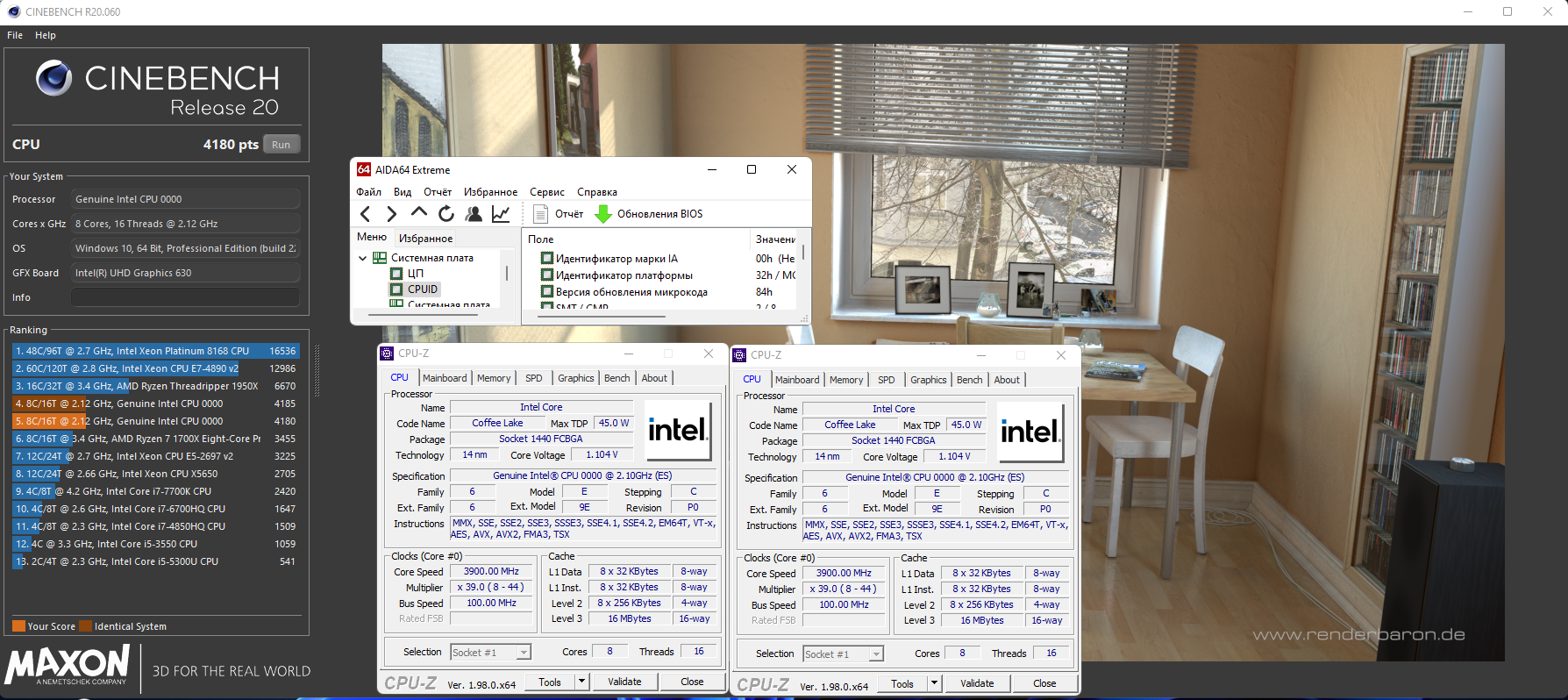
Task: Run the Cinebench CPU test
Action: tap(281, 145)
